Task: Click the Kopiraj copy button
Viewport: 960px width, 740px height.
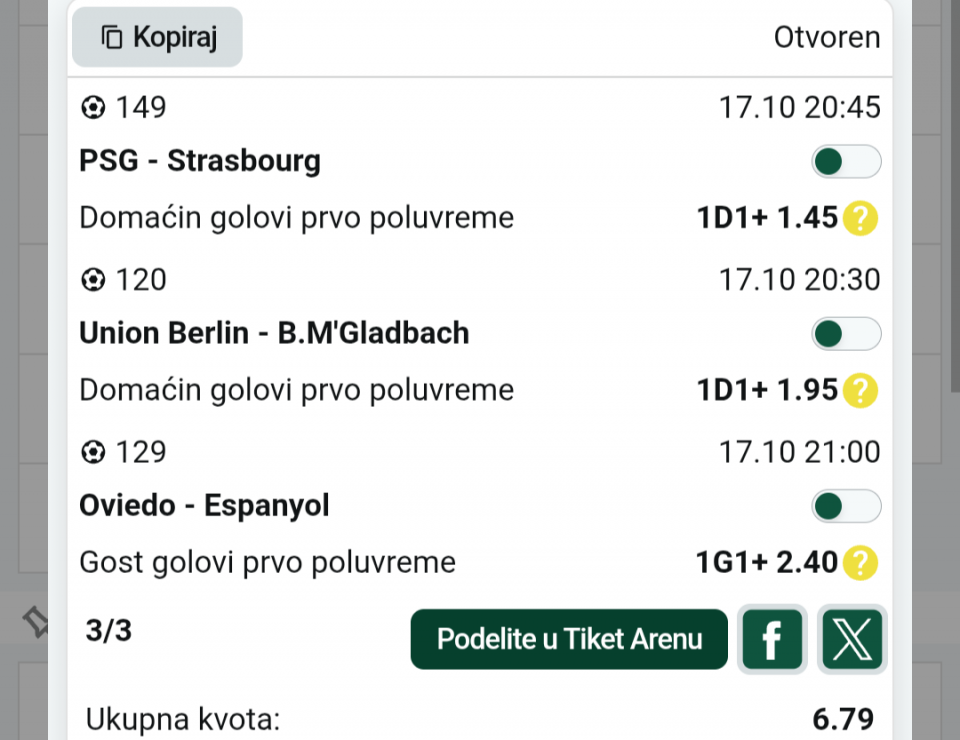Action: [x=157, y=38]
